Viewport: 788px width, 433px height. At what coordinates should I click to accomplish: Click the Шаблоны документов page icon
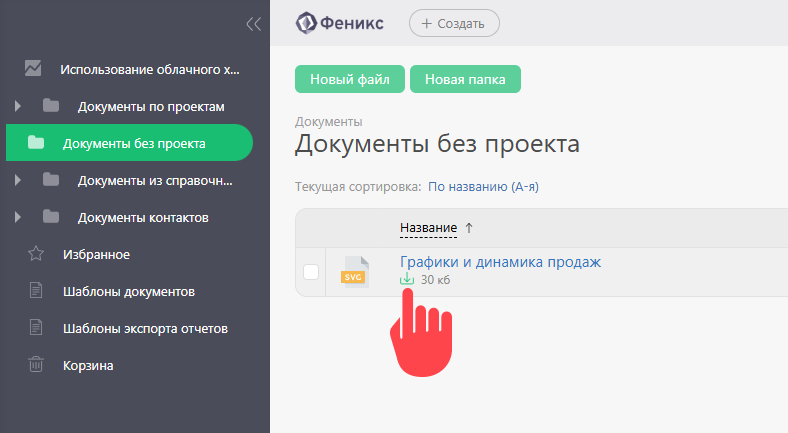[36, 290]
